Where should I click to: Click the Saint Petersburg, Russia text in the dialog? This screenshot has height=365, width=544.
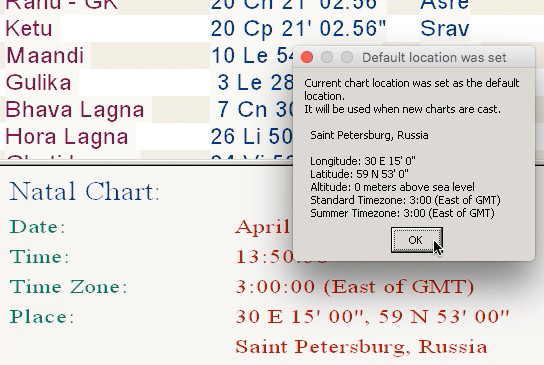369,135
